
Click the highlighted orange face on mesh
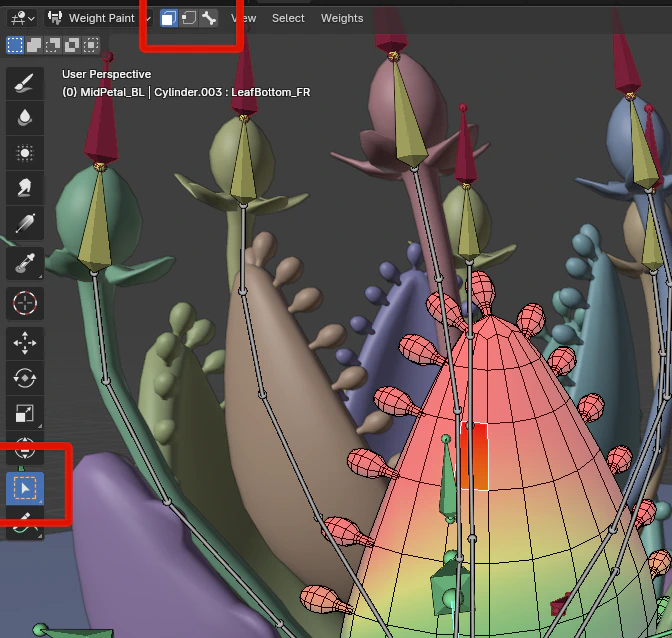474,456
